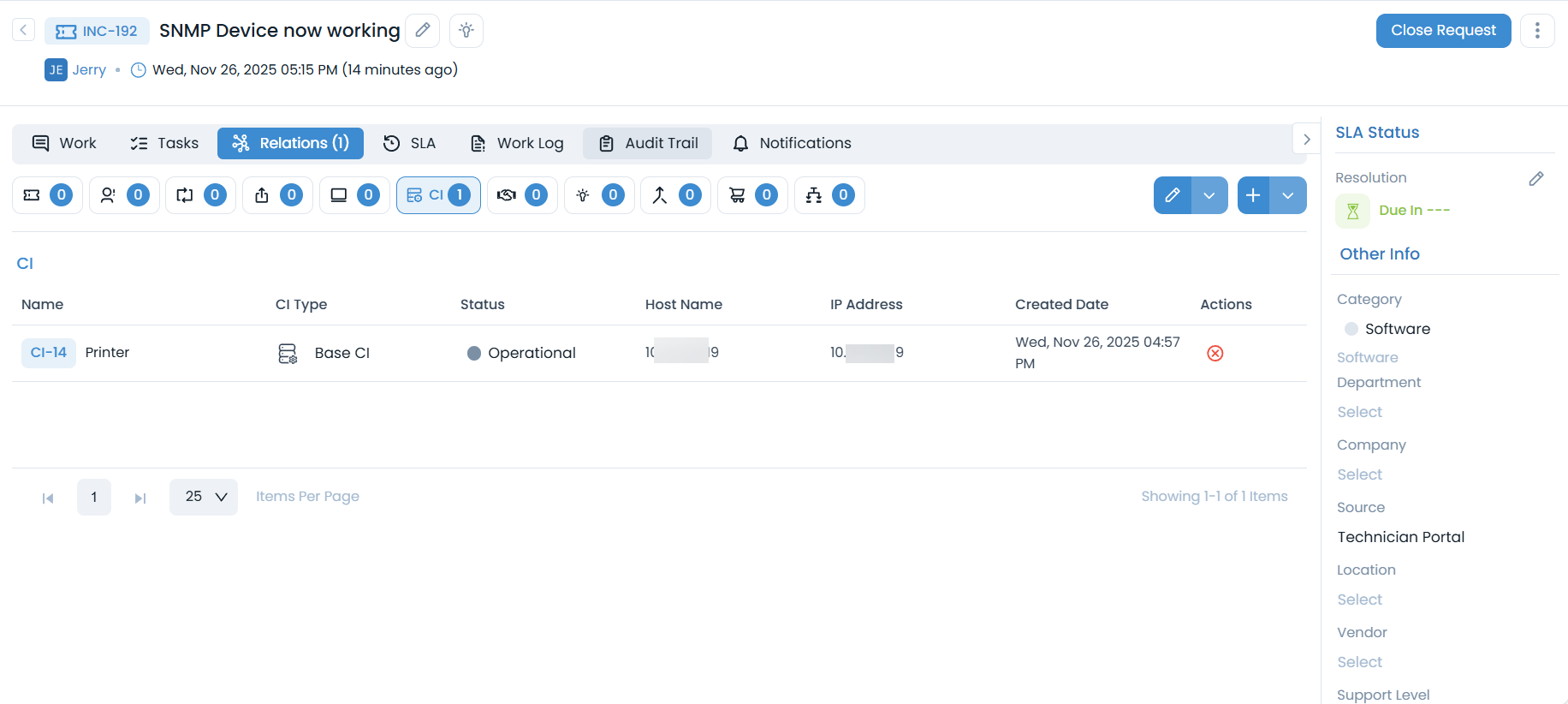Viewport: 1568px width, 704px height.
Task: Go back using the left chevron button
Action: coord(23,31)
